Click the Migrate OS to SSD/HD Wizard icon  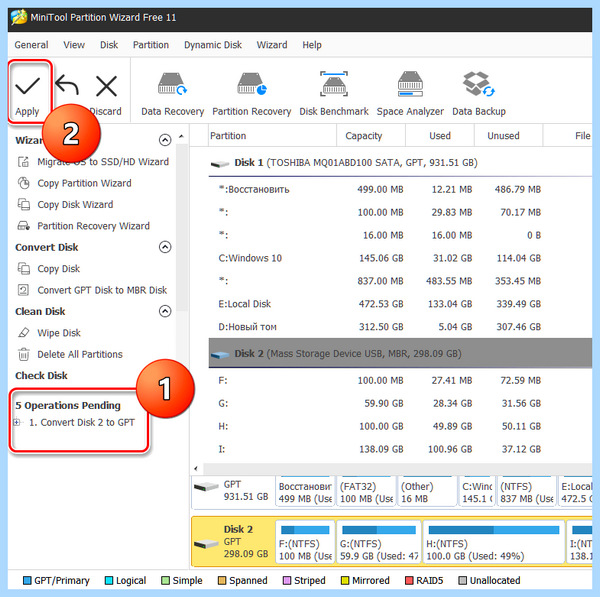tap(23, 162)
